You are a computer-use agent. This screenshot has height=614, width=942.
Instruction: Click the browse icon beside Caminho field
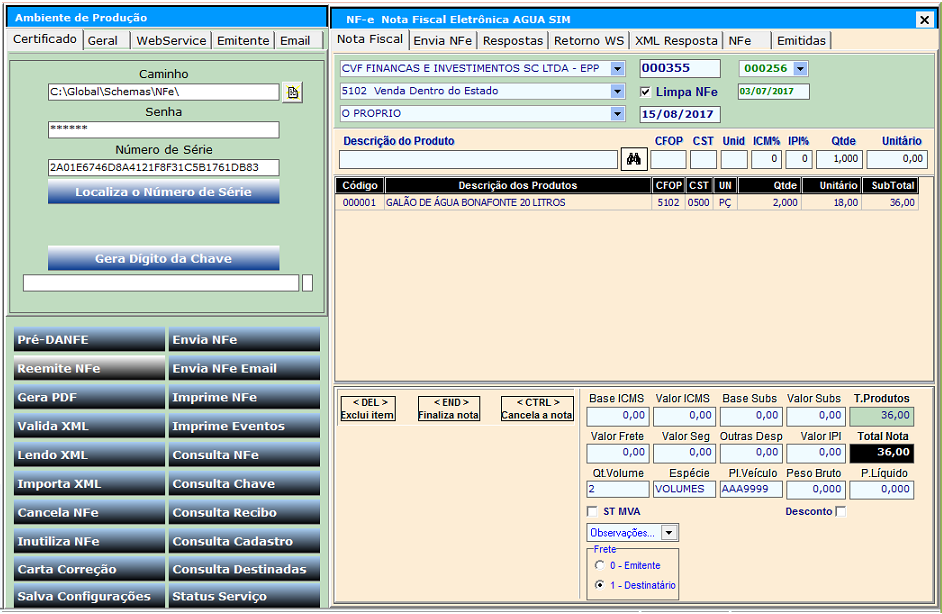tap(293, 92)
